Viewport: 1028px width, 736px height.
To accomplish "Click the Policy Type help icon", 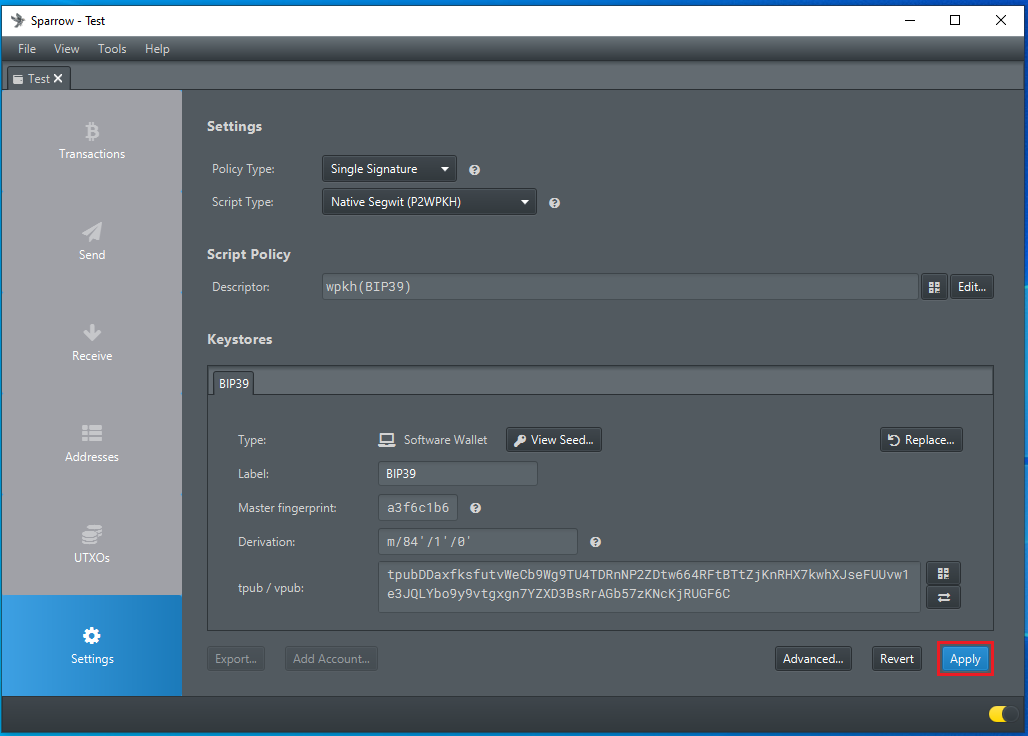I will (475, 170).
